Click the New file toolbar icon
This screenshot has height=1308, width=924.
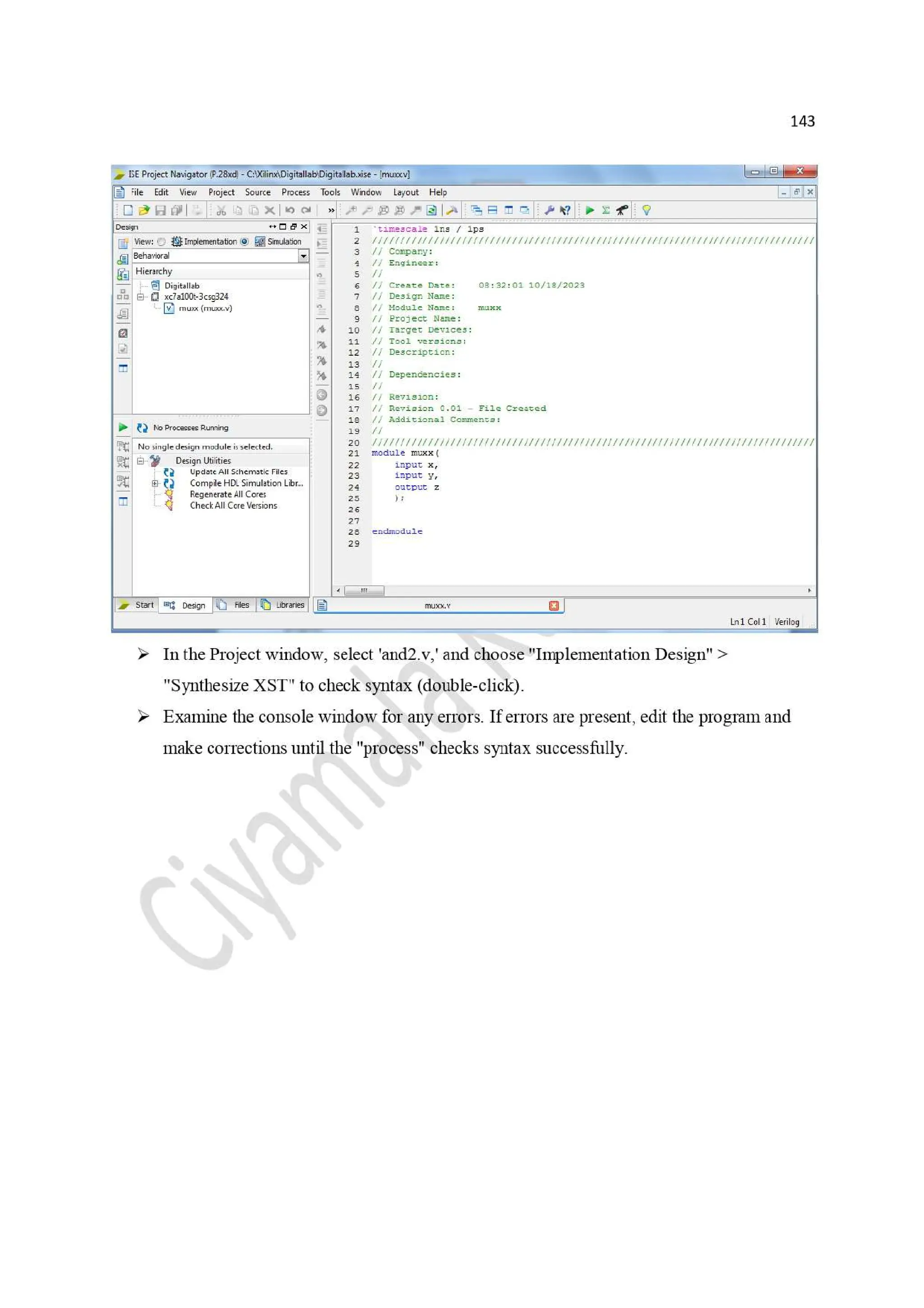[x=128, y=210]
